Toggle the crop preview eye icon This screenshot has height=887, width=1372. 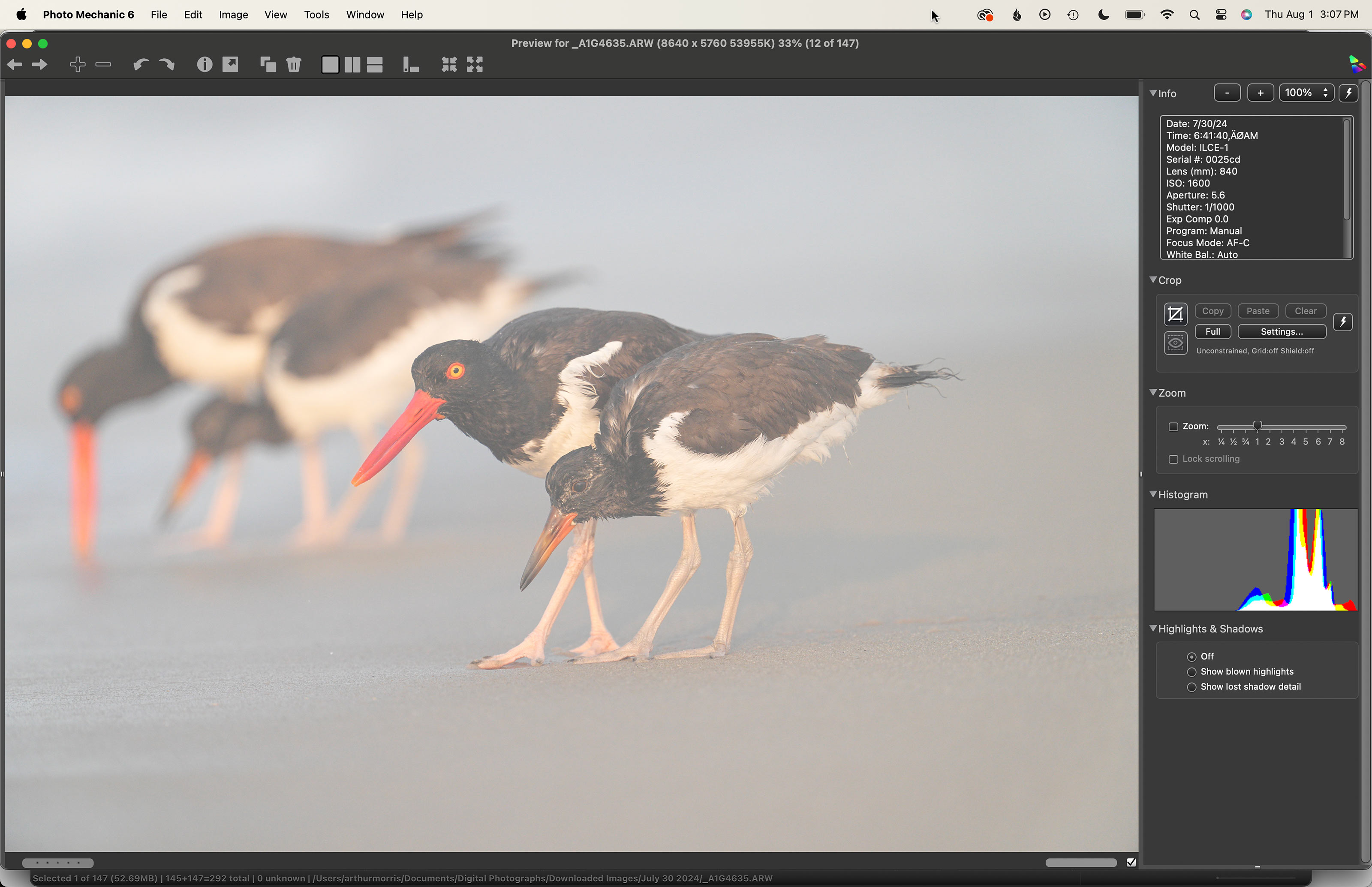click(x=1175, y=343)
